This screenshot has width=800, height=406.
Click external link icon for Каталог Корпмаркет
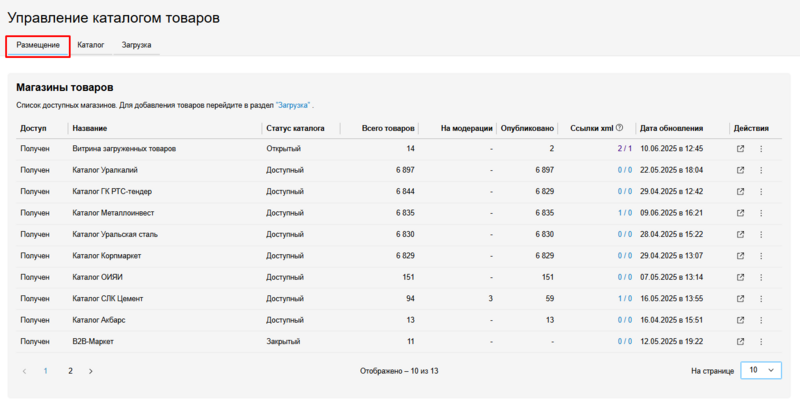740,256
